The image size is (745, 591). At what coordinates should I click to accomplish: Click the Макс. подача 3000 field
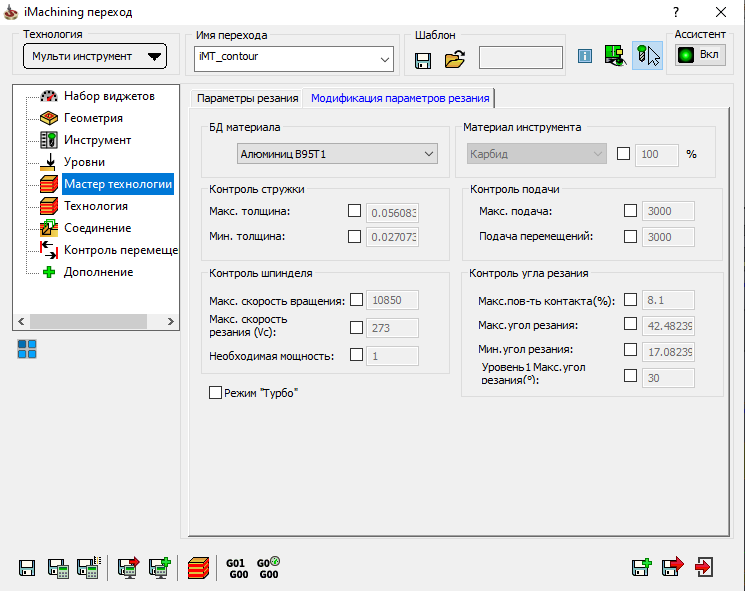click(668, 211)
